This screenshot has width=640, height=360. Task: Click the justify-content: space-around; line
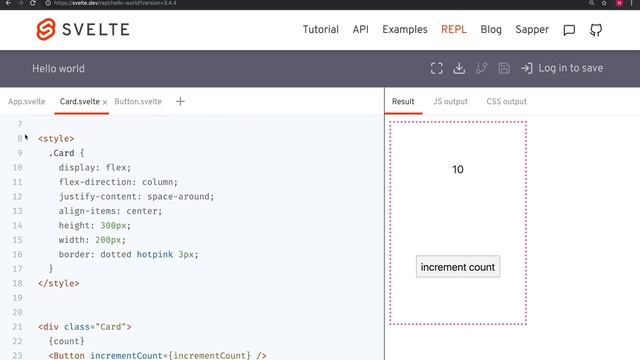[136, 197]
